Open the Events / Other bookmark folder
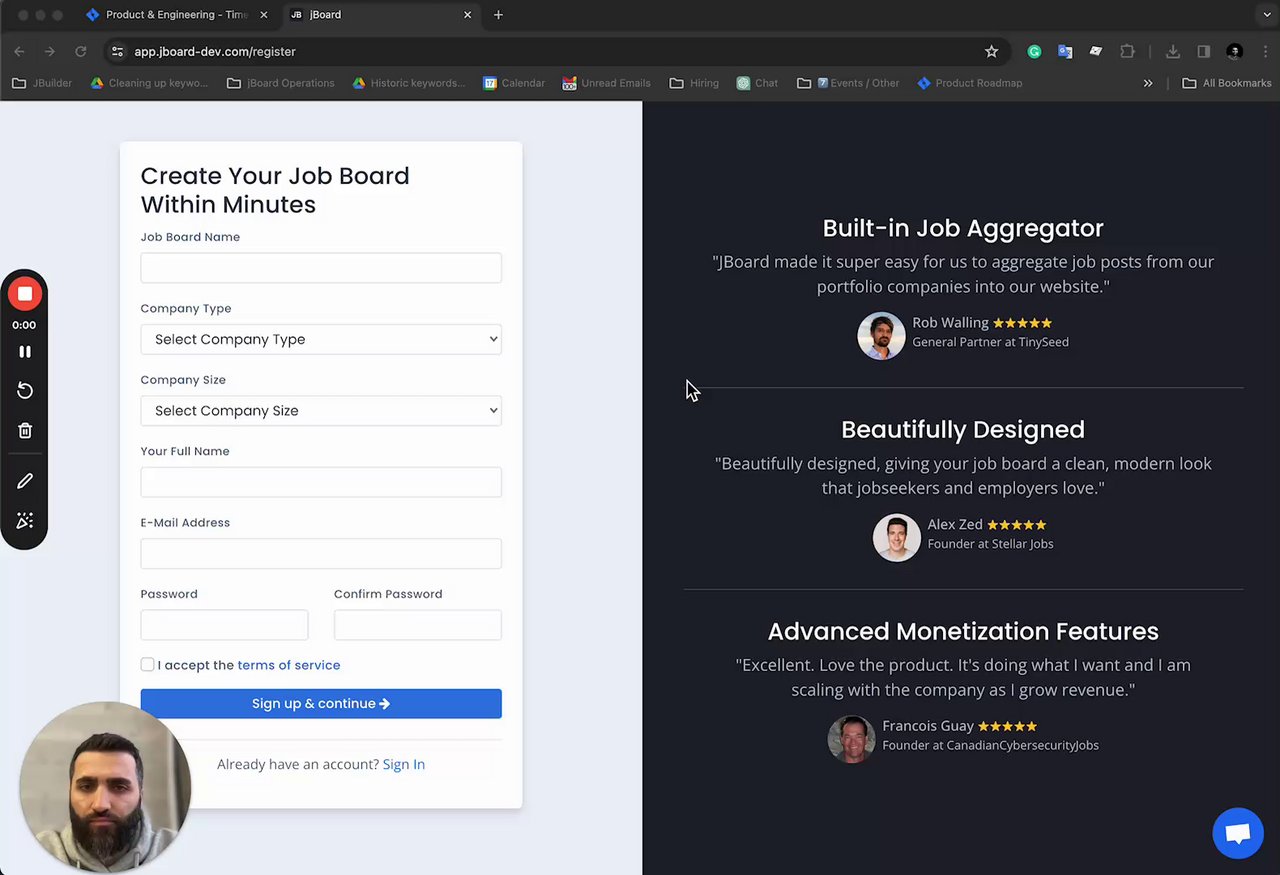The width and height of the screenshot is (1280, 875). (x=848, y=83)
